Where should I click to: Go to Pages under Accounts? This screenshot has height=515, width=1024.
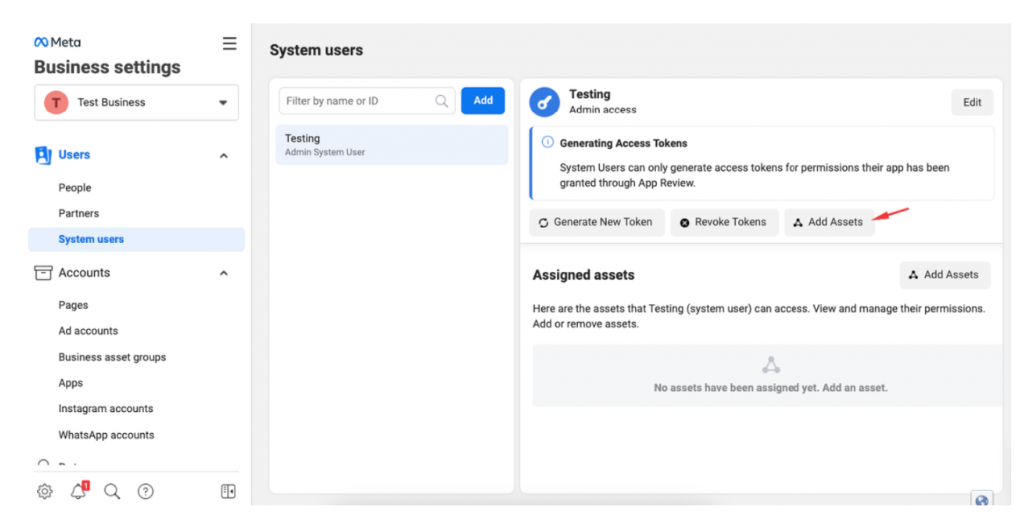coord(73,305)
